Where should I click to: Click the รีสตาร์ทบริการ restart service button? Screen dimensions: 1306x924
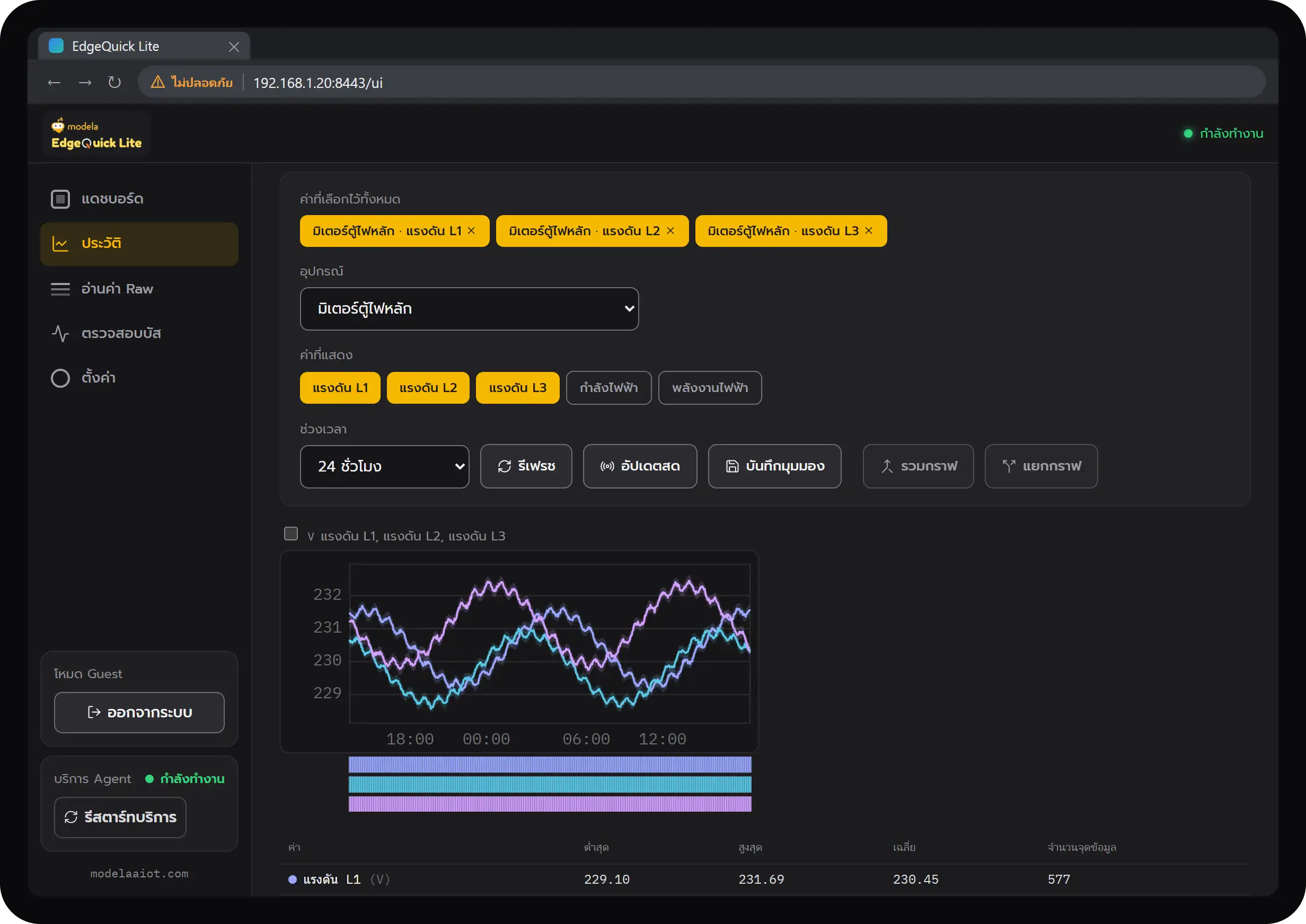(x=120, y=818)
